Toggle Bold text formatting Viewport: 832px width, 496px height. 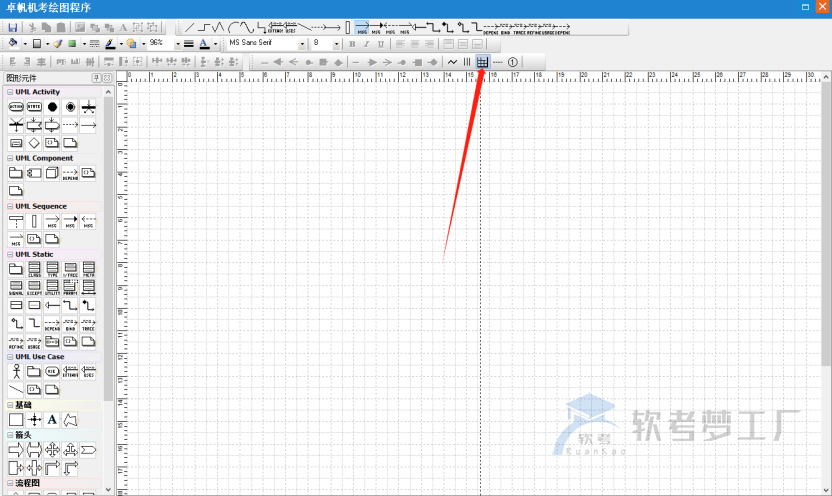(352, 44)
